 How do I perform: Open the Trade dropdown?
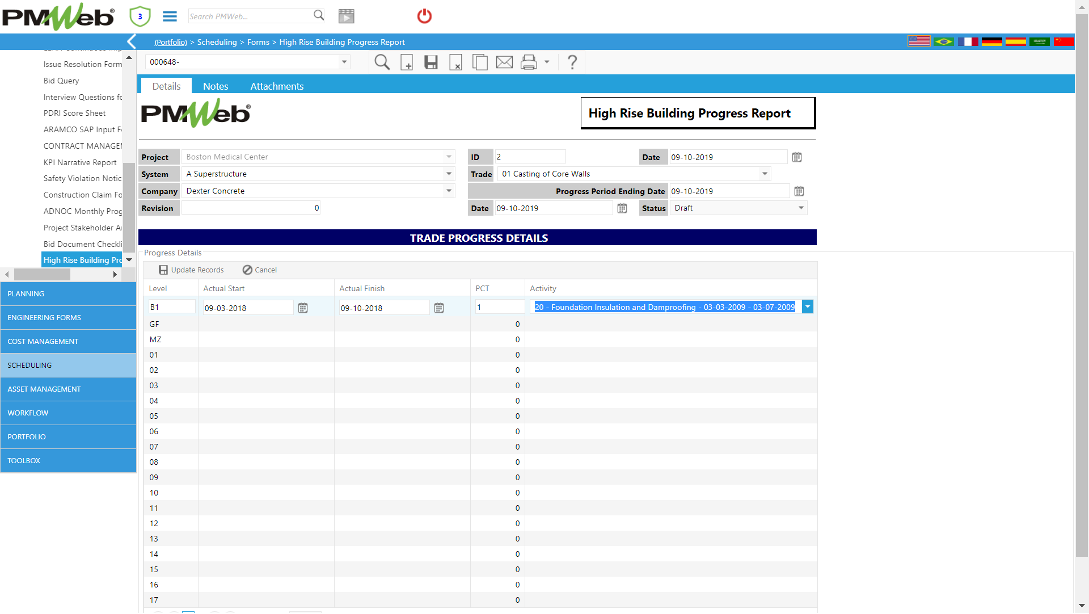[765, 174]
